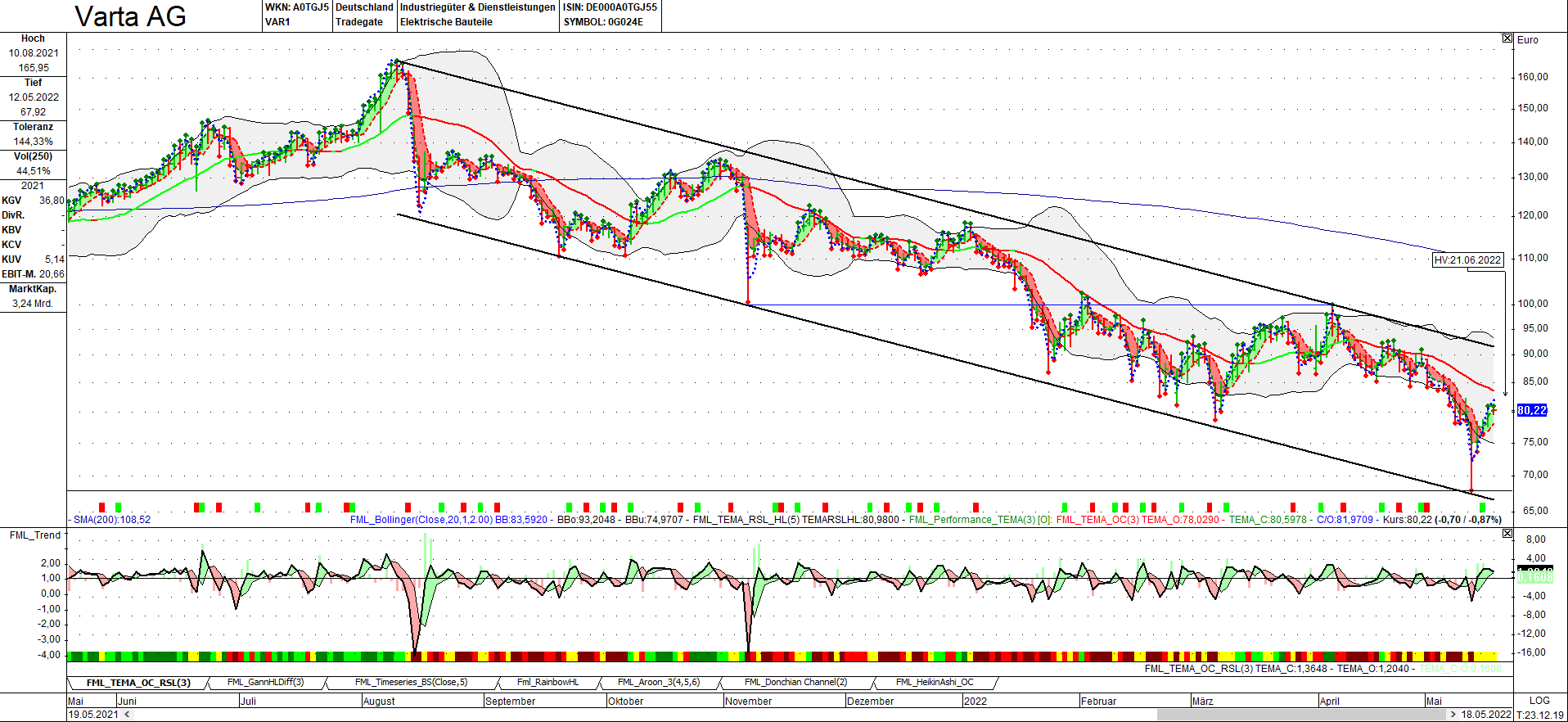The width and height of the screenshot is (1568, 722).
Task: Click the volatility value 44,51%
Action: click(x=34, y=171)
